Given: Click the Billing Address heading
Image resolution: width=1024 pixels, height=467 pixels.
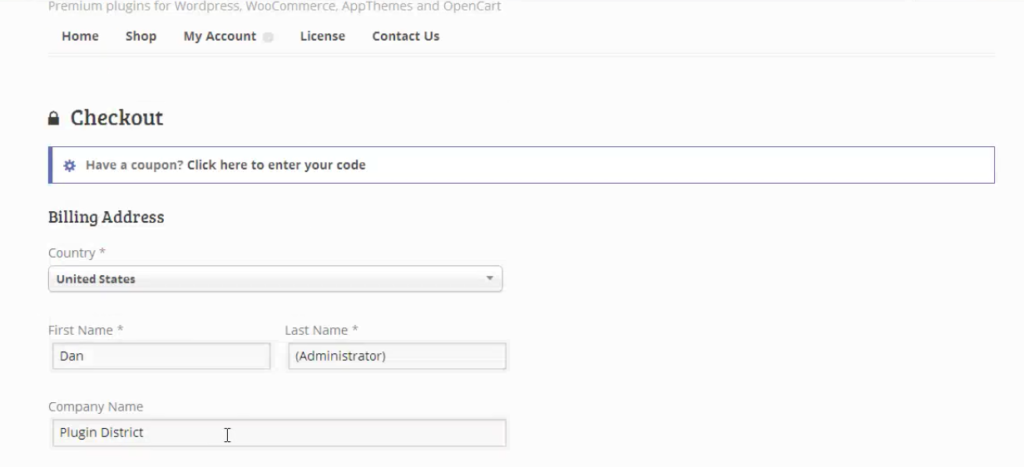Looking at the screenshot, I should point(106,217).
